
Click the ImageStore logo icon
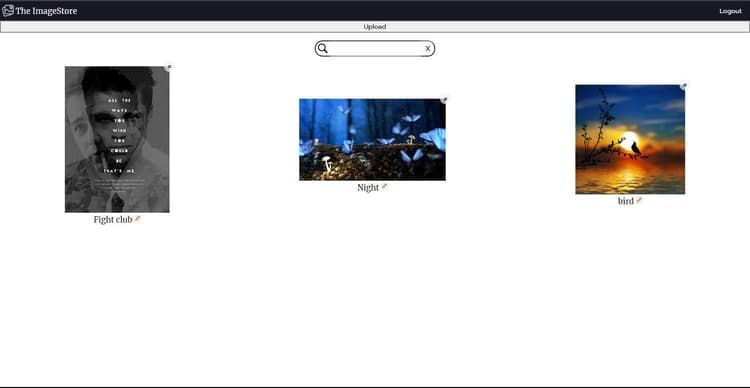[8, 11]
